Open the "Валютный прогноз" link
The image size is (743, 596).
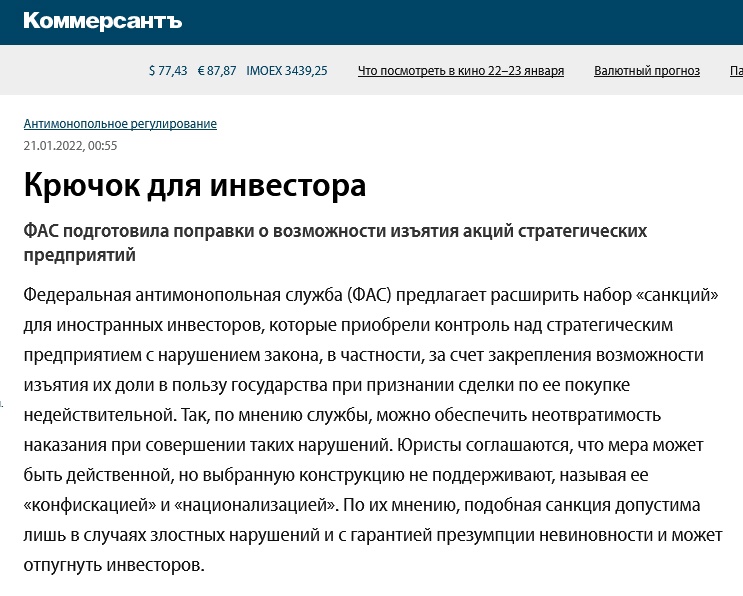tap(647, 71)
